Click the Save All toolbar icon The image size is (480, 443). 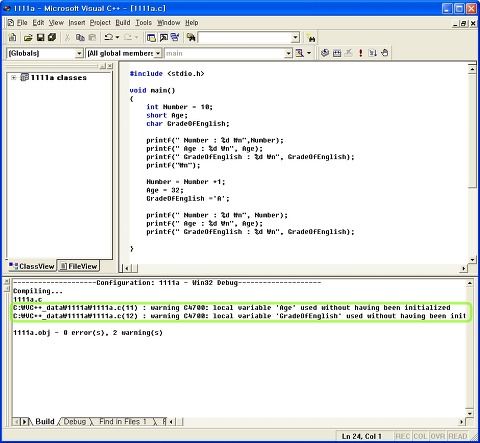(x=52, y=38)
